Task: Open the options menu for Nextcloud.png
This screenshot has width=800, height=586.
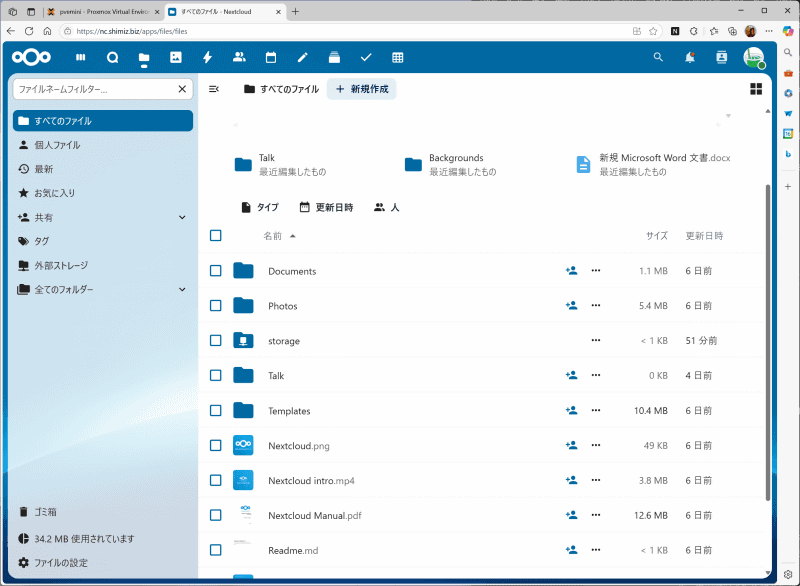Action: [596, 445]
